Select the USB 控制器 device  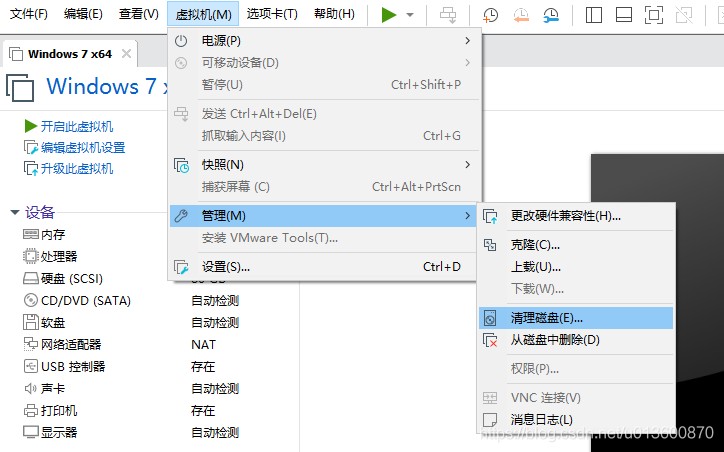(x=65, y=367)
